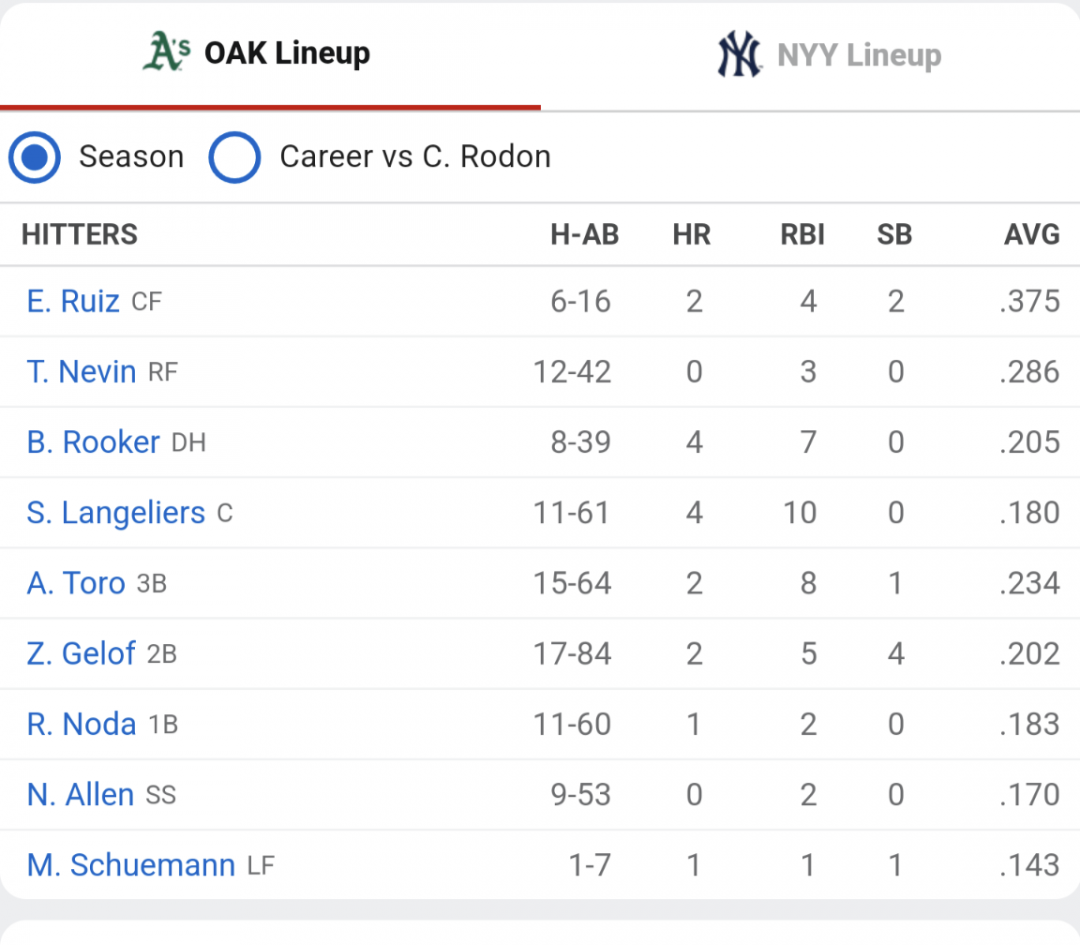Image resolution: width=1080 pixels, height=945 pixels.
Task: View Z. Gelof player profile
Action: [81, 654]
